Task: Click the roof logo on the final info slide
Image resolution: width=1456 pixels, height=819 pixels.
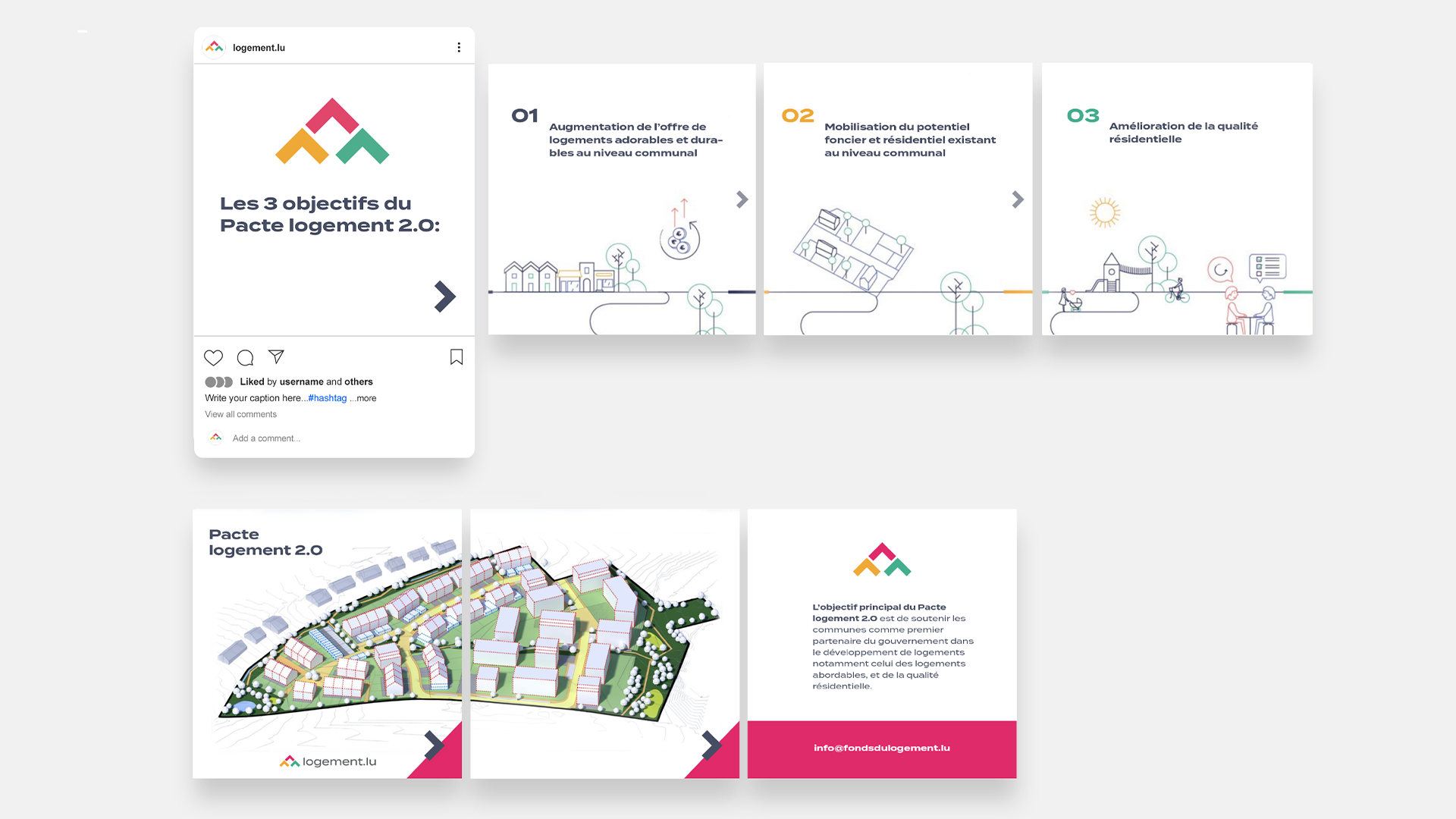Action: 882,560
